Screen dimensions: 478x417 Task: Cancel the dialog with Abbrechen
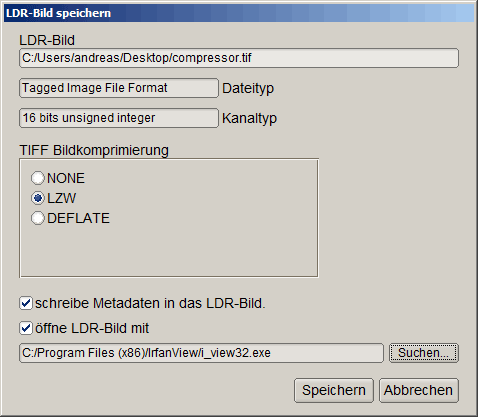419,390
